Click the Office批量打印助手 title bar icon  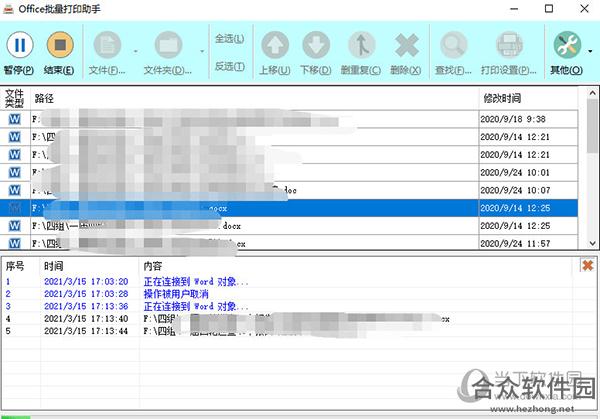[8, 9]
